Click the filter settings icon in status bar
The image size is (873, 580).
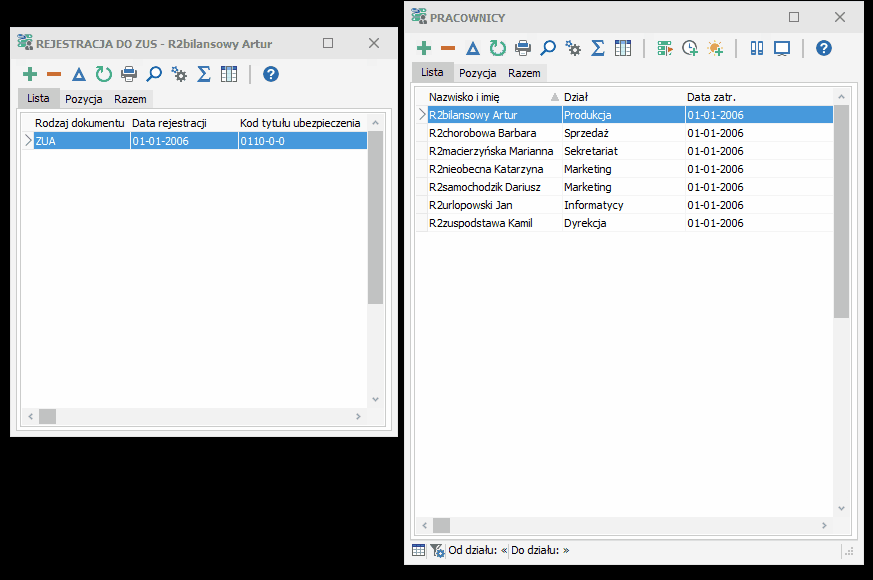[x=438, y=550]
